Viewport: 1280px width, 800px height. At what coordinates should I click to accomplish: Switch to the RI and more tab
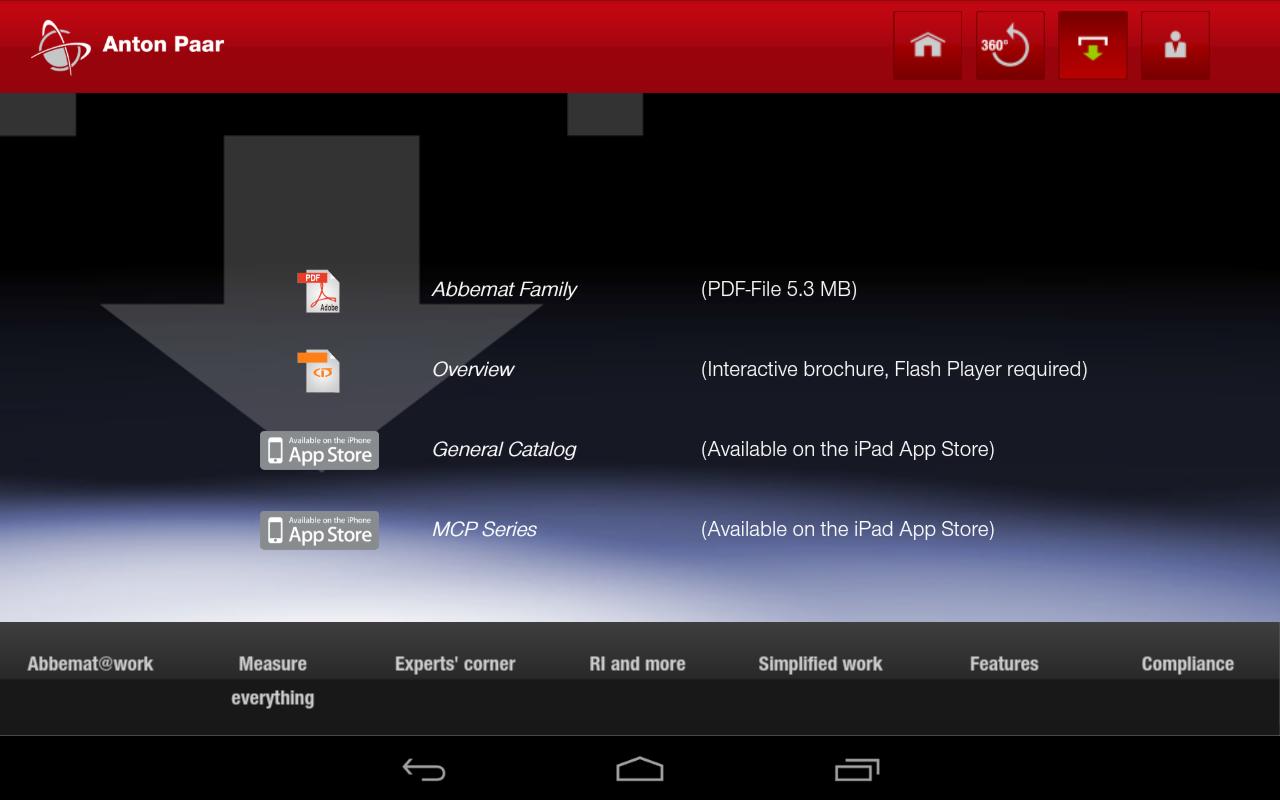click(637, 664)
